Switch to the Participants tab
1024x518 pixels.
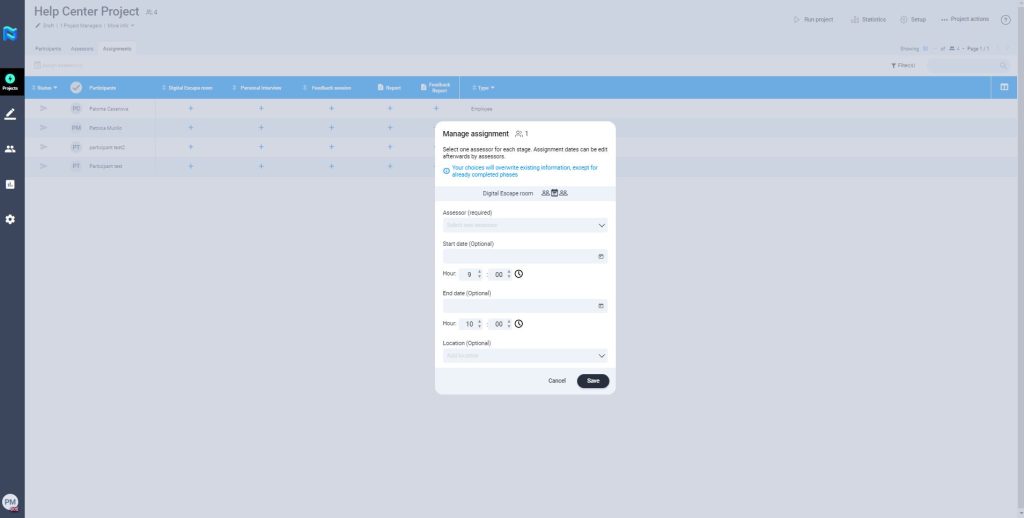(x=48, y=48)
